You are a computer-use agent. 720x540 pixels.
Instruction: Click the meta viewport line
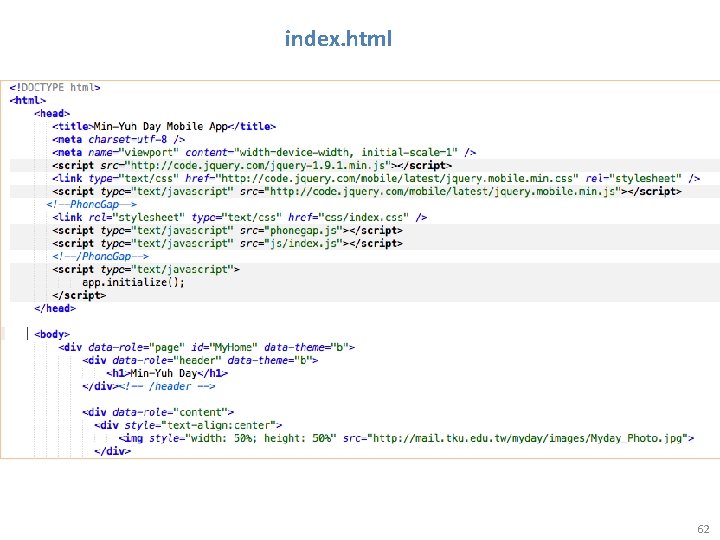click(264, 152)
